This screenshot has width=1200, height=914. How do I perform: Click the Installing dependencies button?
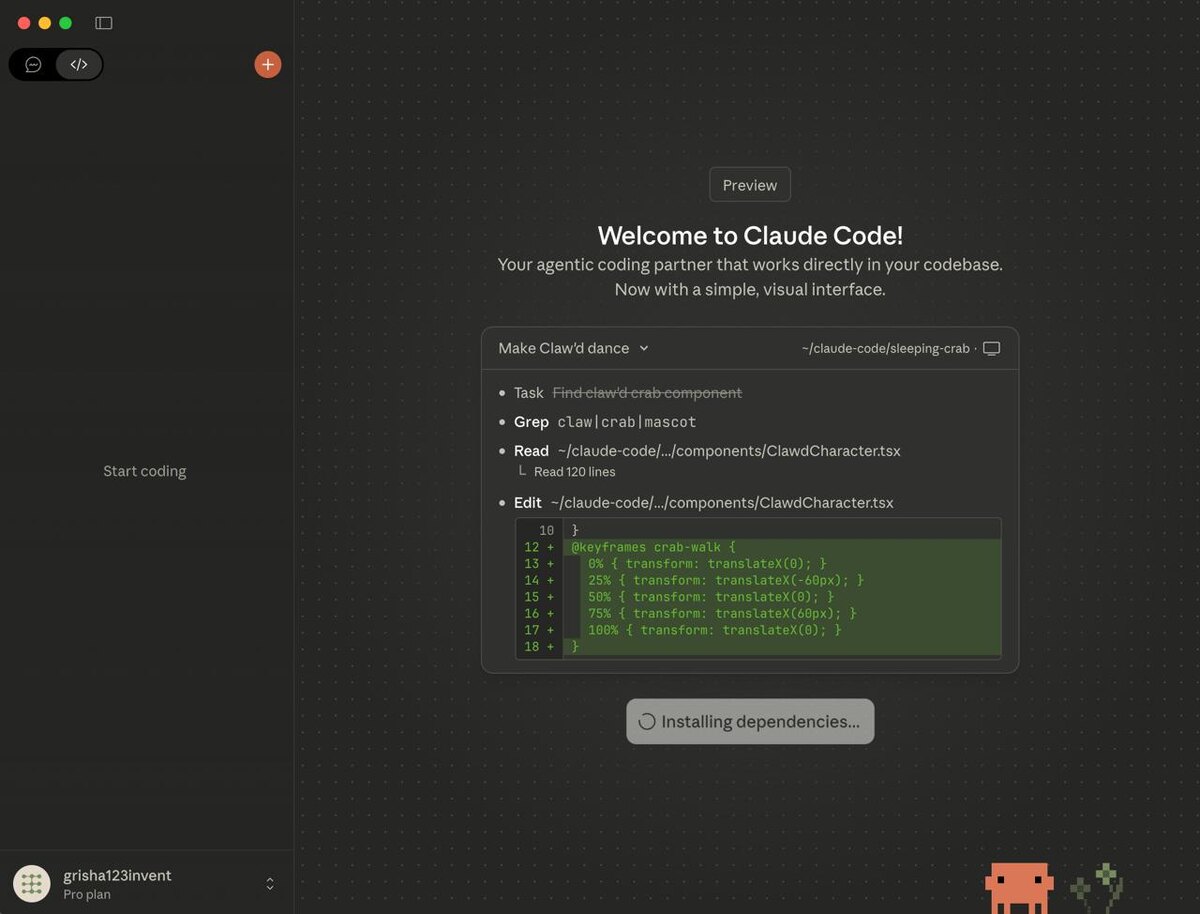[x=750, y=721]
